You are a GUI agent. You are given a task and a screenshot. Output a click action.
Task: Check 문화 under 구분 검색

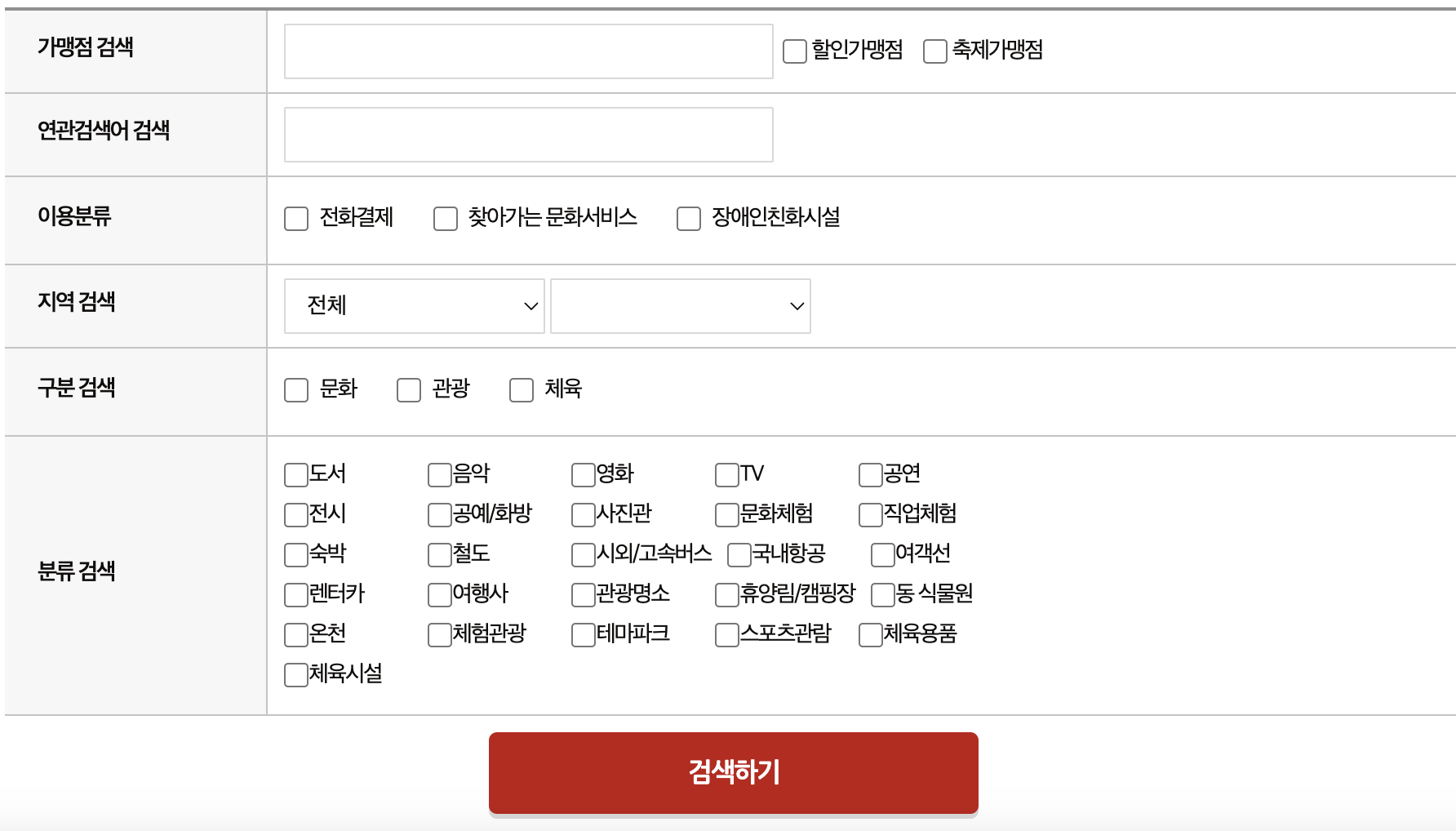(295, 390)
